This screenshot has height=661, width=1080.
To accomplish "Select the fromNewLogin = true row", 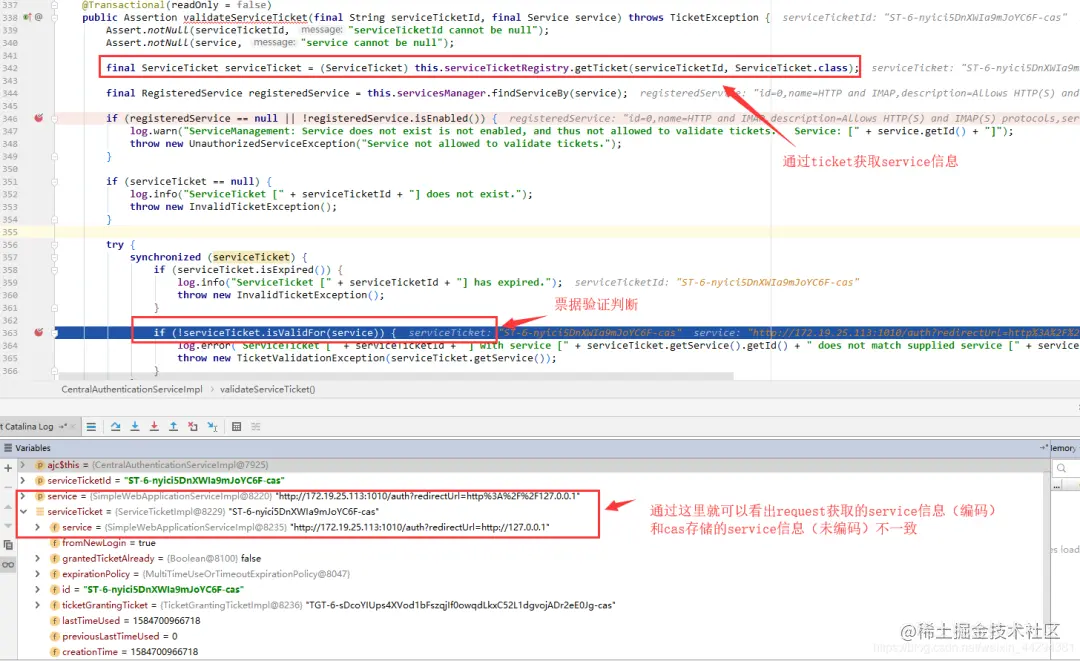I will pyautogui.click(x=109, y=543).
